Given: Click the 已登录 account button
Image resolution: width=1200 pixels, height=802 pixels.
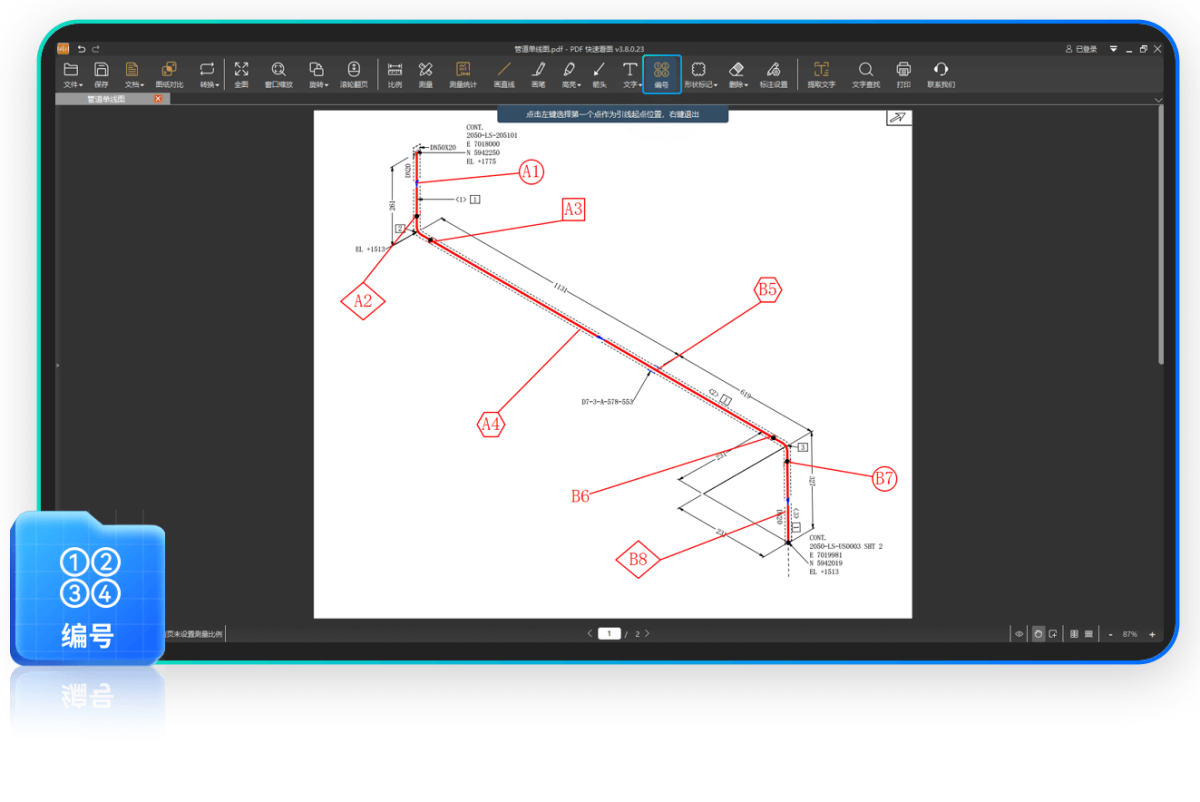Looking at the screenshot, I should [x=1082, y=49].
